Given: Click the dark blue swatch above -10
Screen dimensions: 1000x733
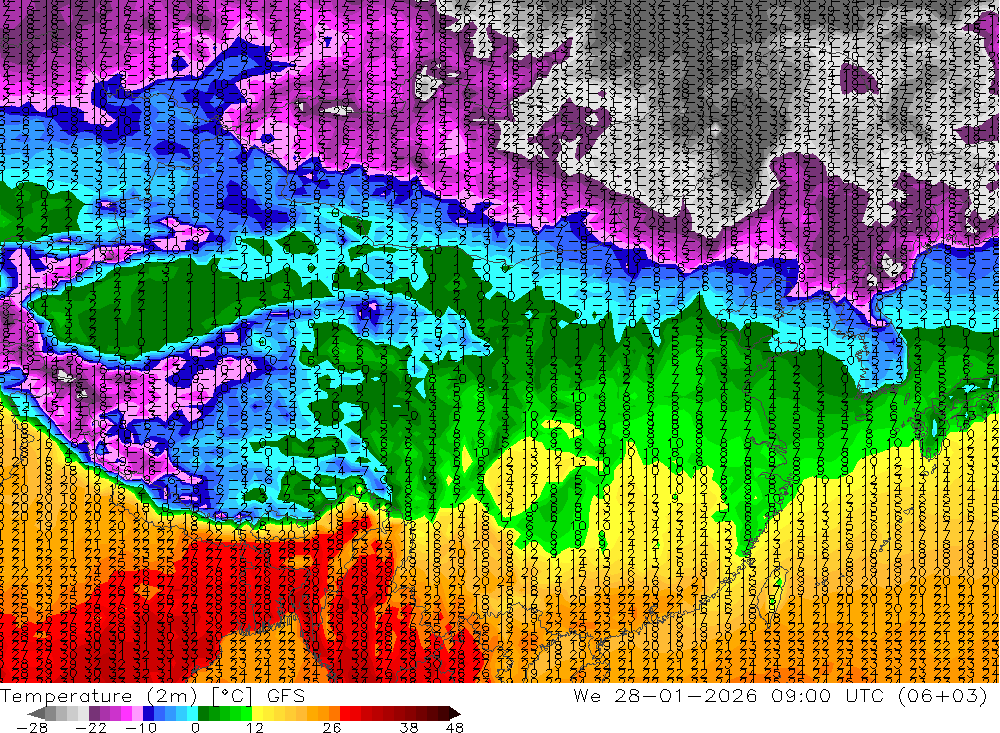Looking at the screenshot, I should coord(149,713).
